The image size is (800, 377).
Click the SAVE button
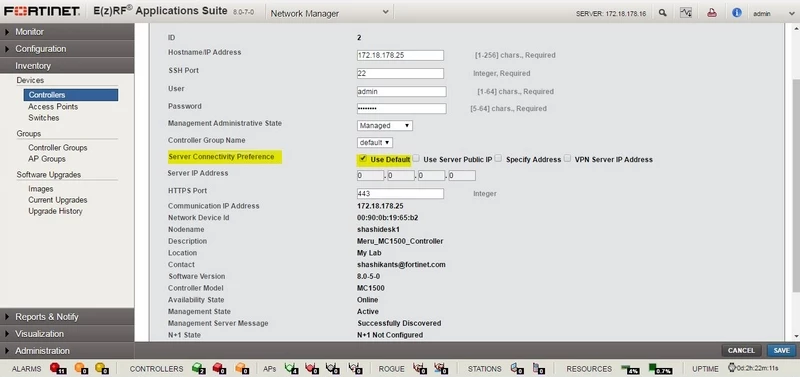click(782, 350)
